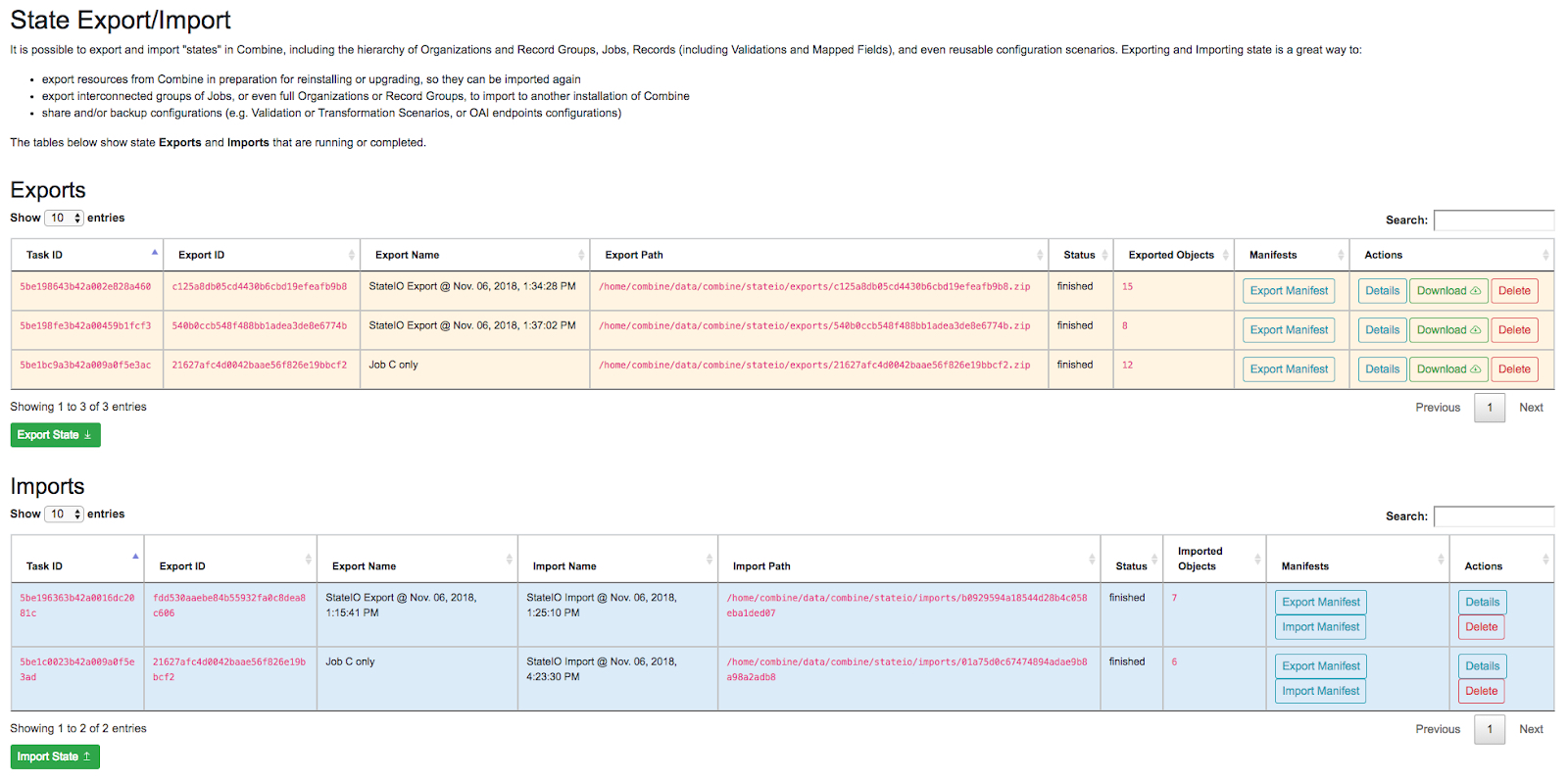The image size is (1568, 782).
Task: Click 'Showing 1 to 3 of 3 entries'
Action: point(78,407)
